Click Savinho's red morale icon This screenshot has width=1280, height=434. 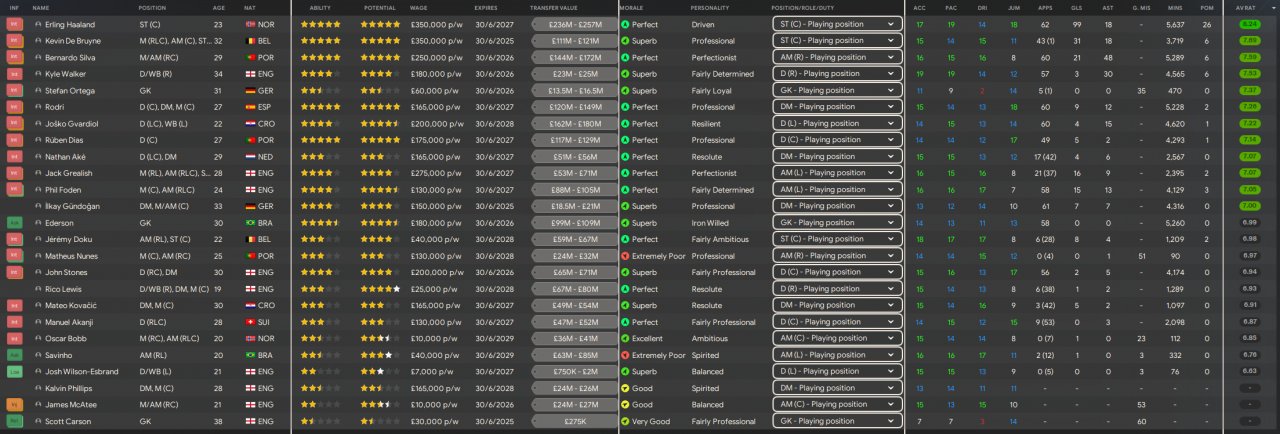coord(625,355)
